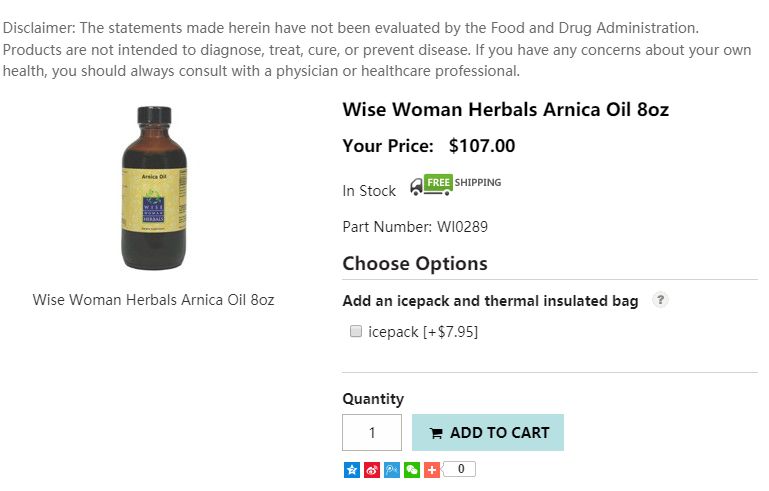
Task: Share the product to QZone
Action: pos(351,469)
